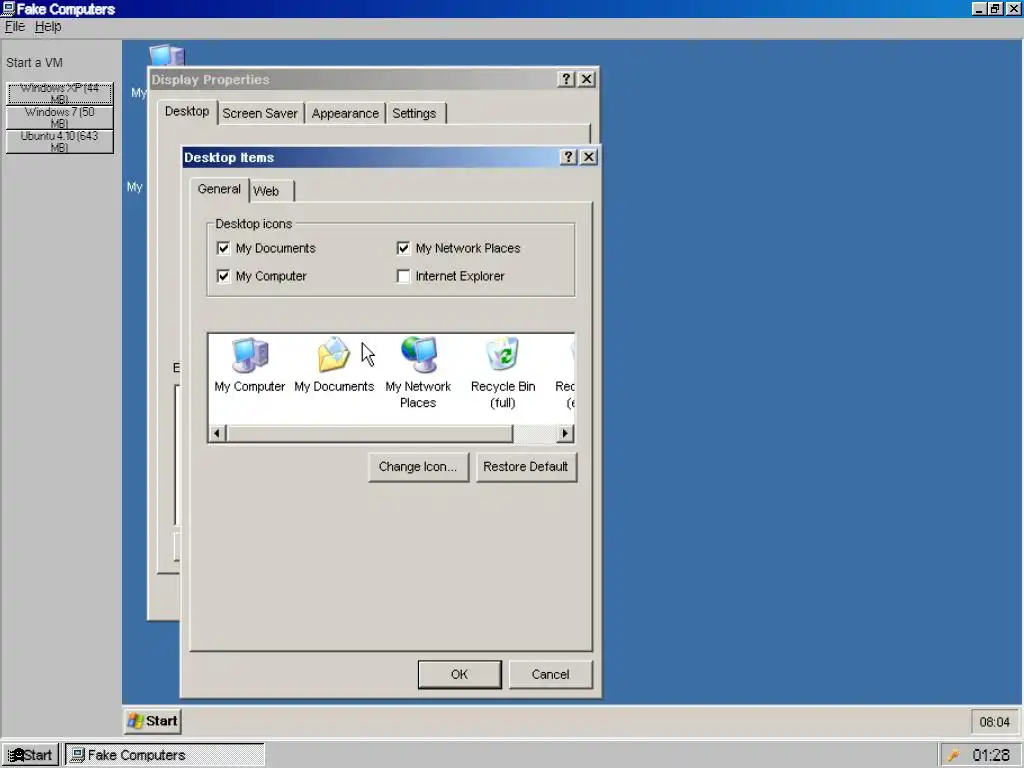Open the XP Start menu inside the VM

coord(153,721)
